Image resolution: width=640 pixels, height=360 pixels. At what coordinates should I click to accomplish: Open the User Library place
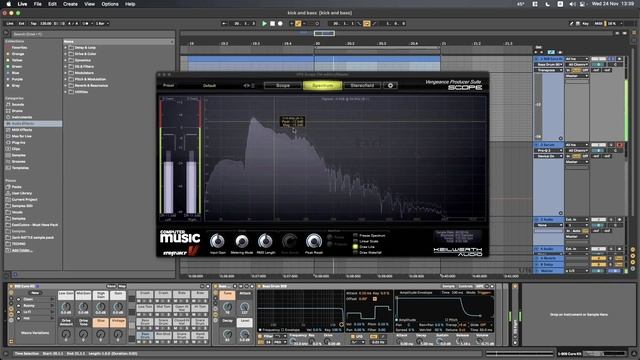click(22, 193)
